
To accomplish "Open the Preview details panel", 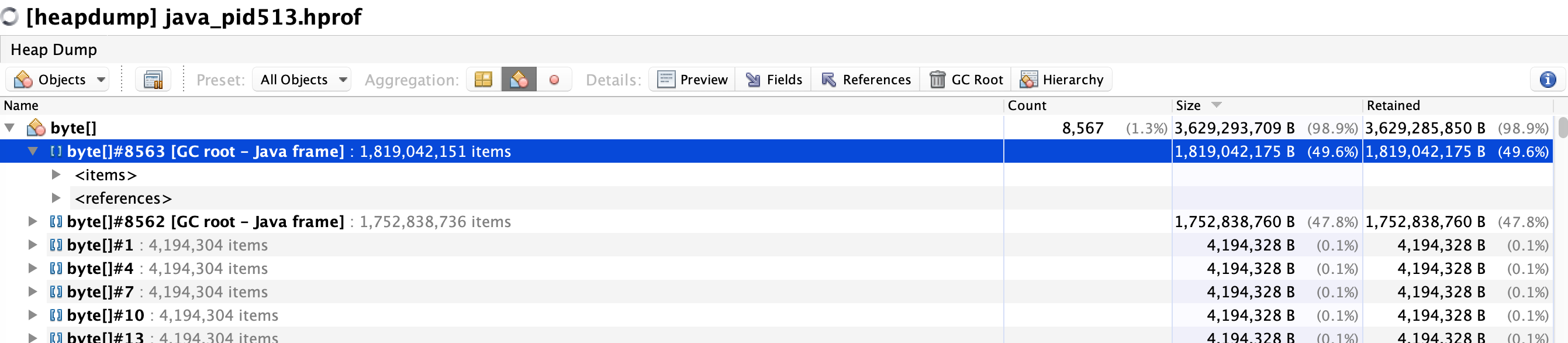I will tap(691, 79).
